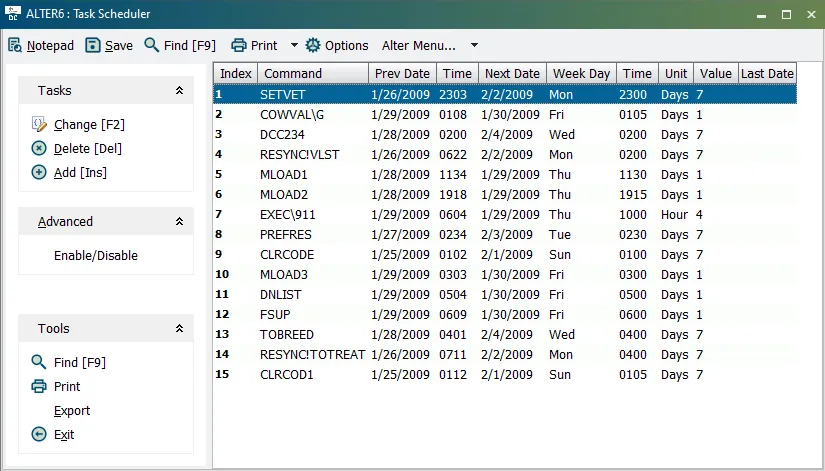Click the Add [Ins] plus icon
Viewport: 825px width, 471px height.
39,172
